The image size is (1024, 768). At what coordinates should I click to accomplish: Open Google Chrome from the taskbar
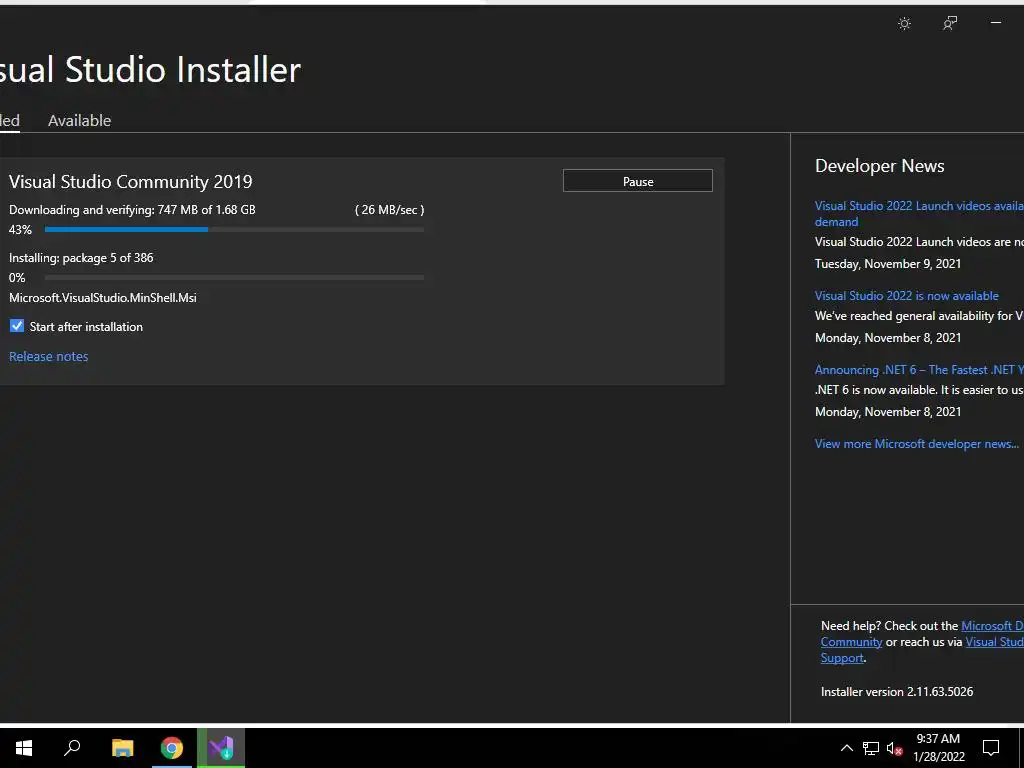point(172,748)
